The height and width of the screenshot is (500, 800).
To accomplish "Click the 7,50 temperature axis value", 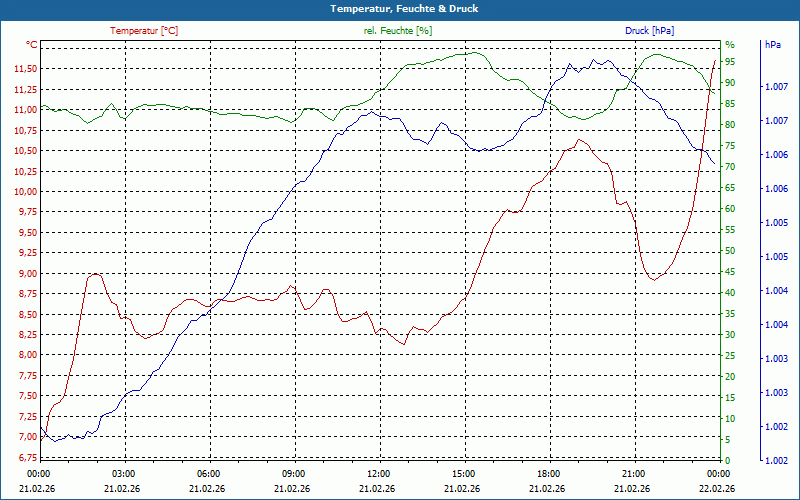I will pyautogui.click(x=28, y=396).
